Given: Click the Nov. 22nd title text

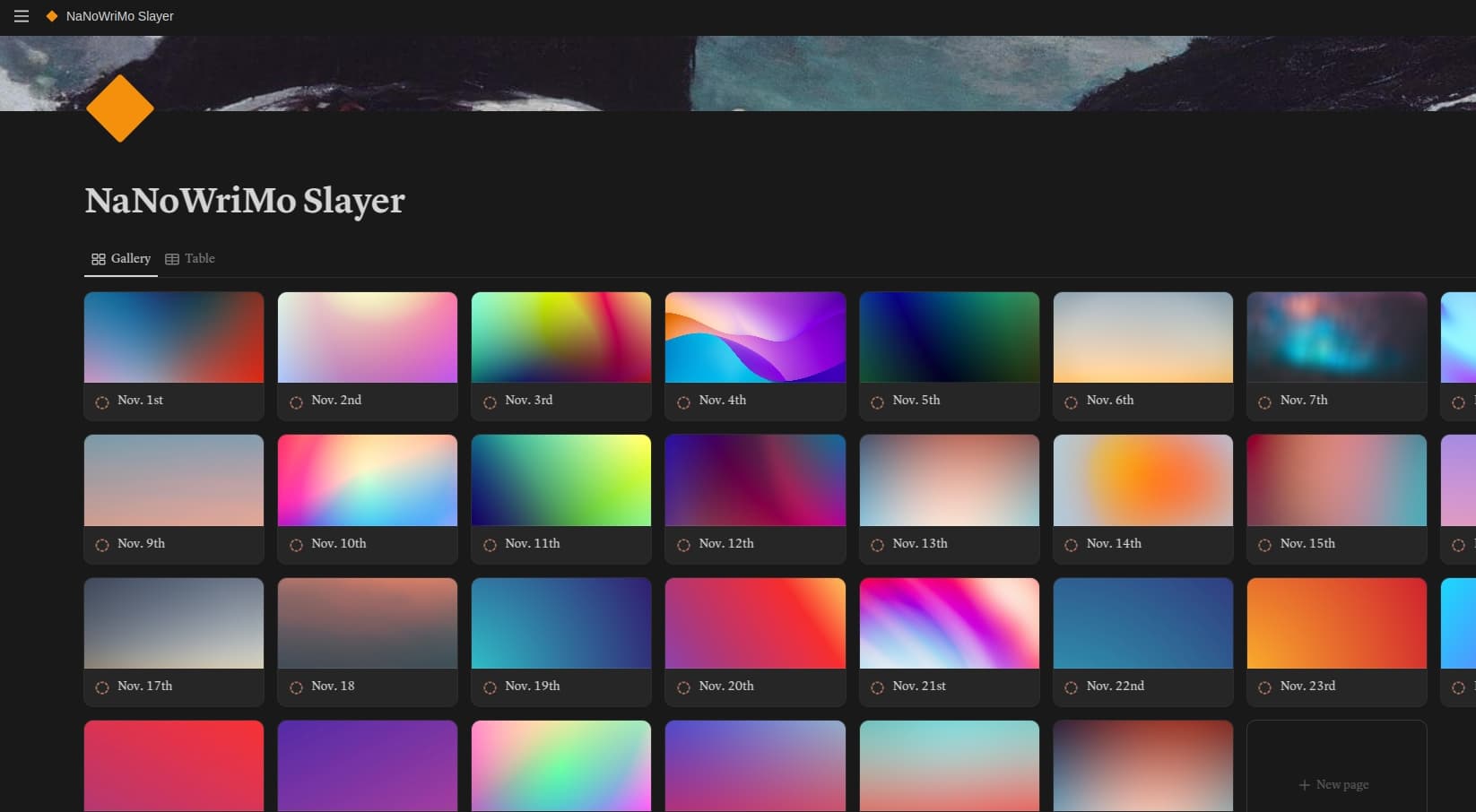Looking at the screenshot, I should point(1116,686).
